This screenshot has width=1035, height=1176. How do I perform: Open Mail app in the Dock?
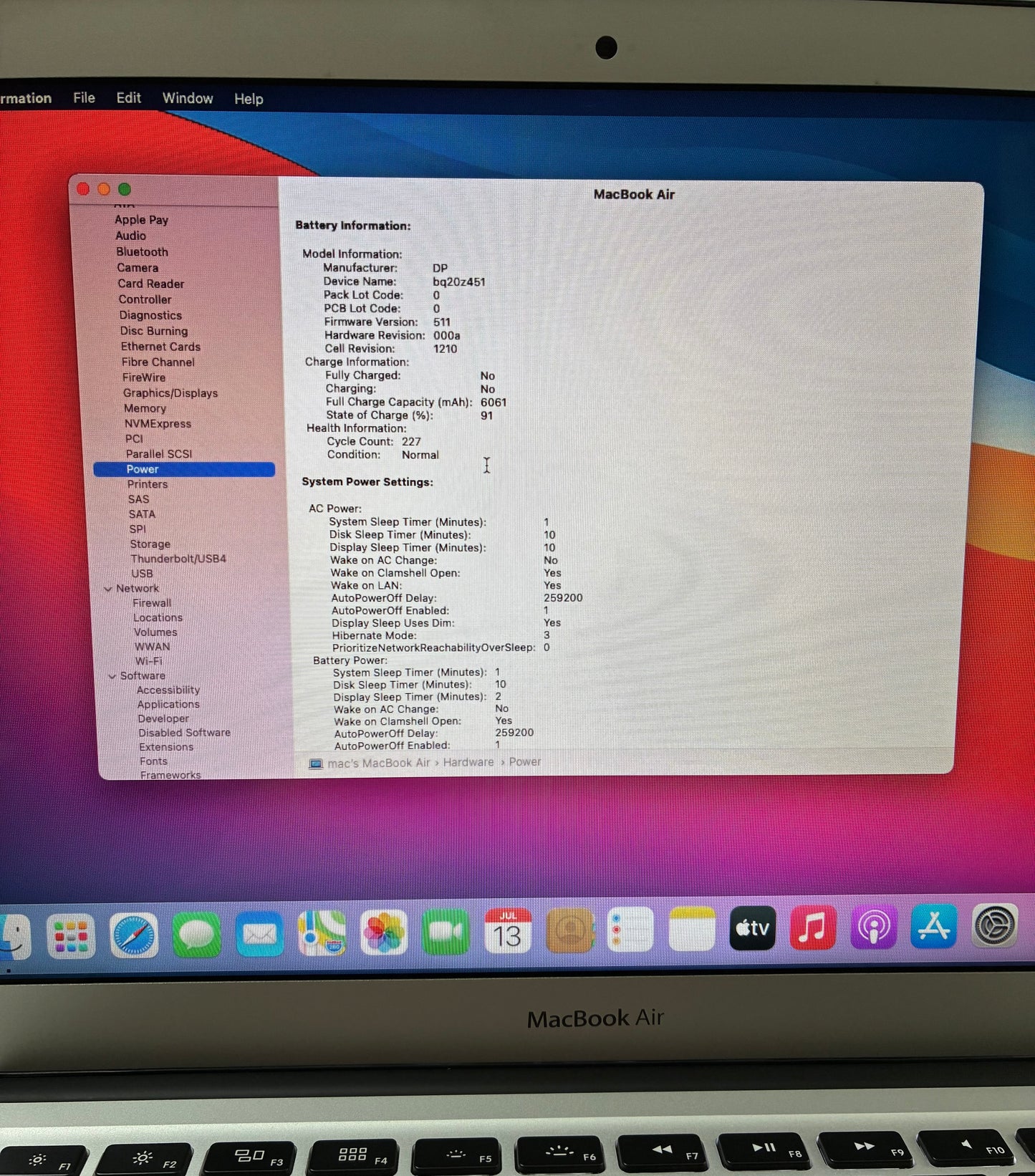(x=259, y=934)
